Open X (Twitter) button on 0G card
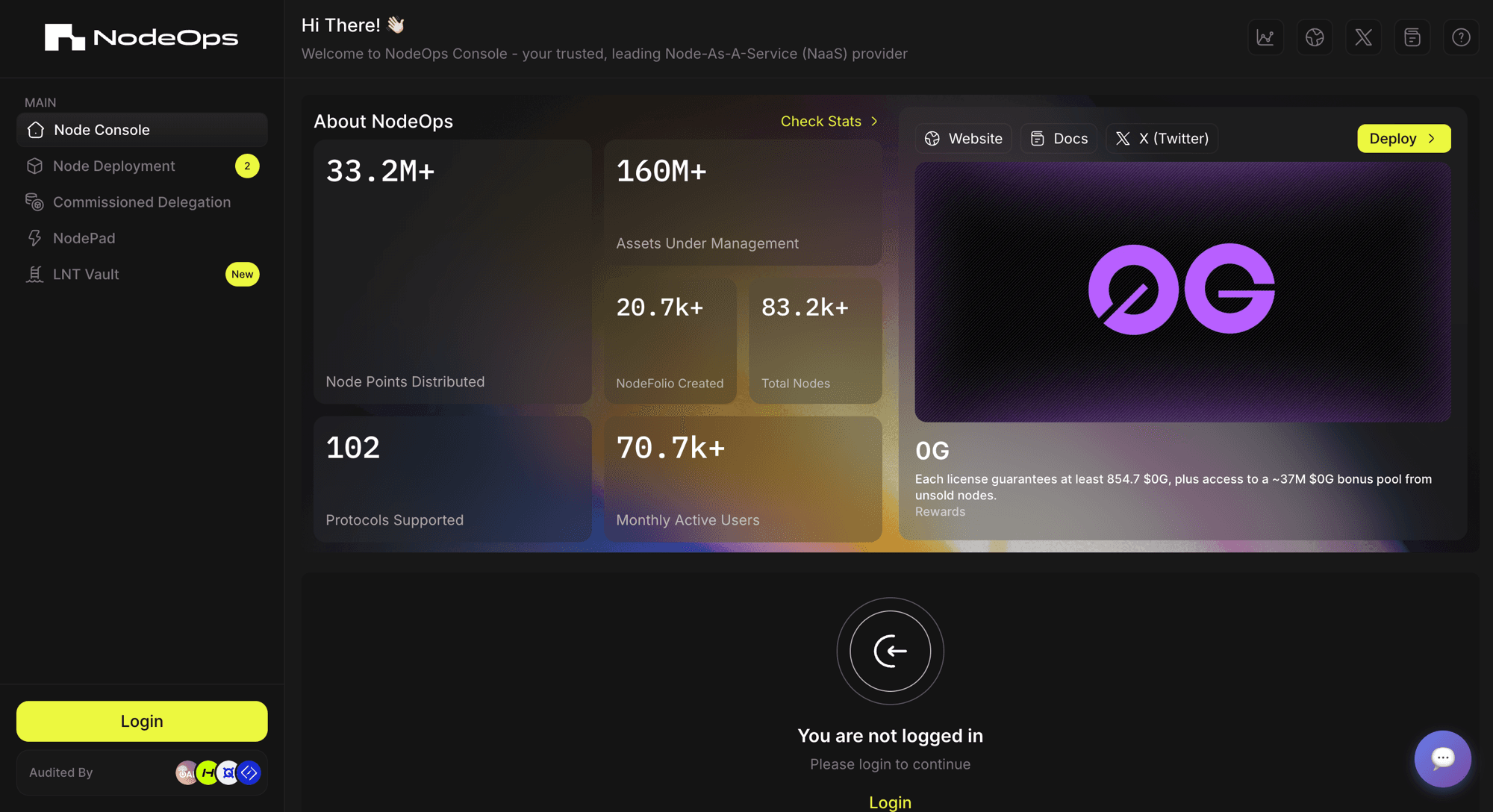1493x812 pixels. pos(1162,139)
